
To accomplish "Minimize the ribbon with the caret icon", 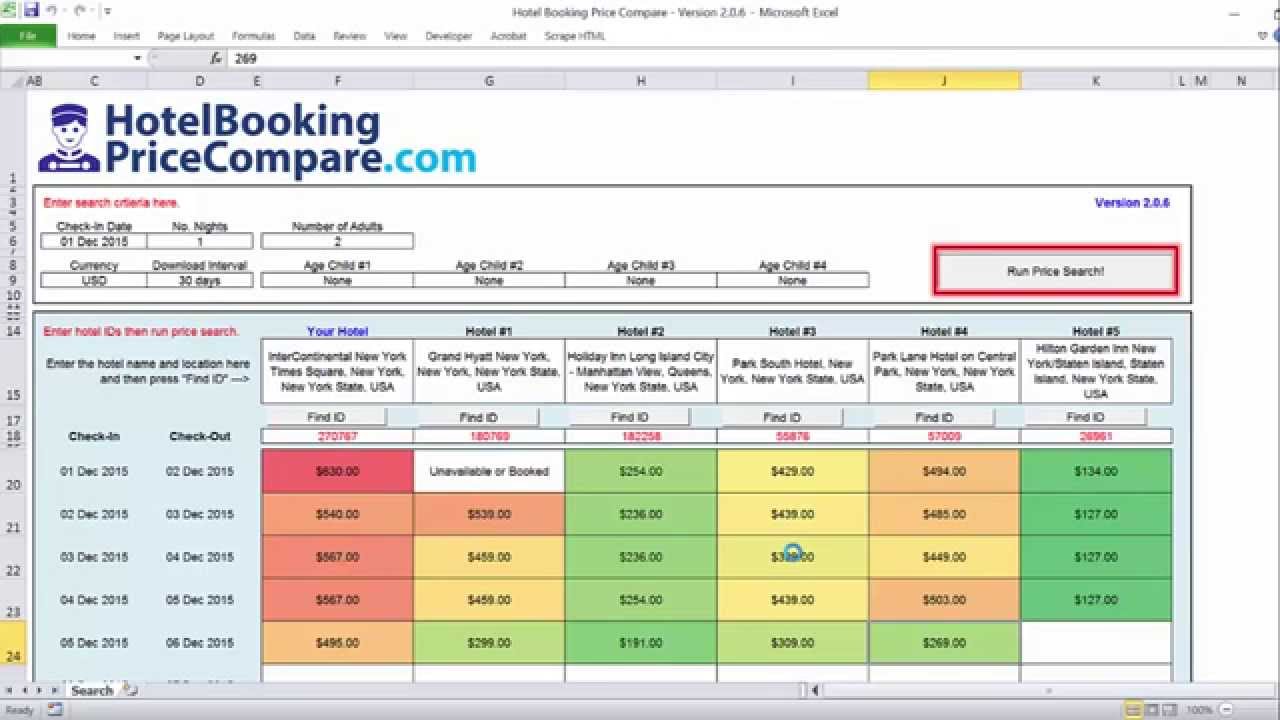I will point(1263,36).
